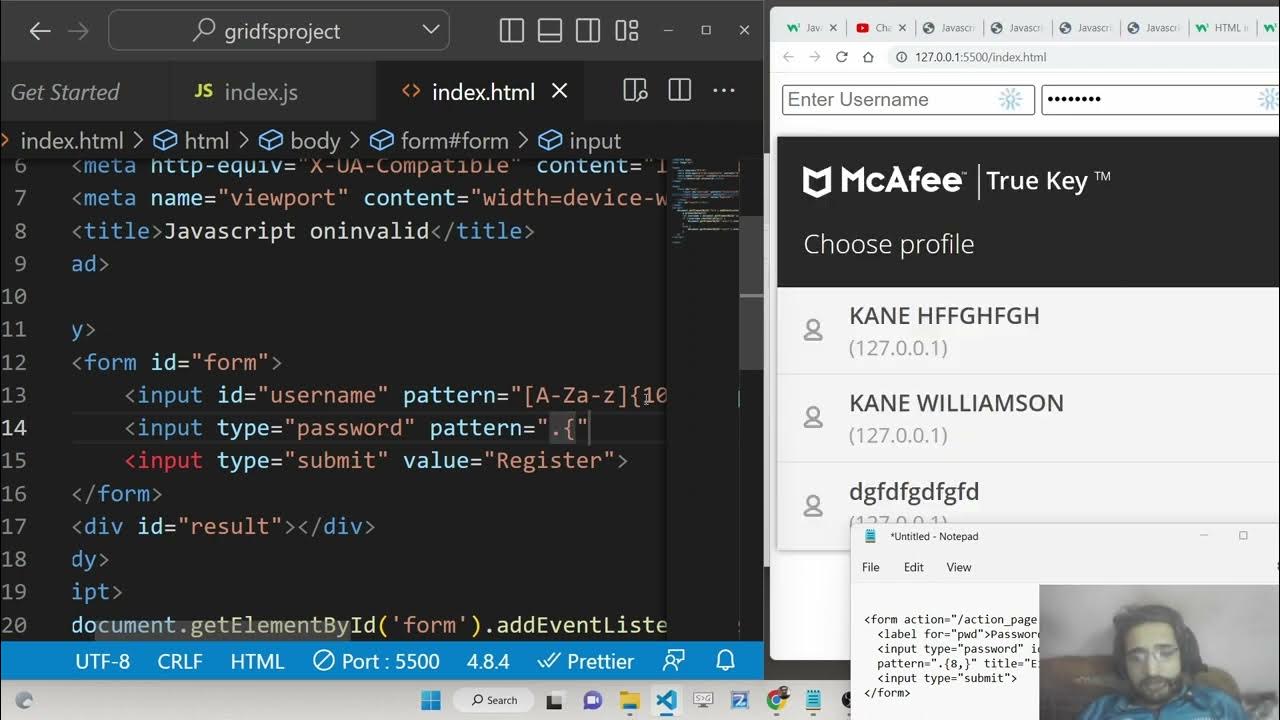Click the Port : 5500 Live Server button
1280x720 pixels.
(x=376, y=661)
